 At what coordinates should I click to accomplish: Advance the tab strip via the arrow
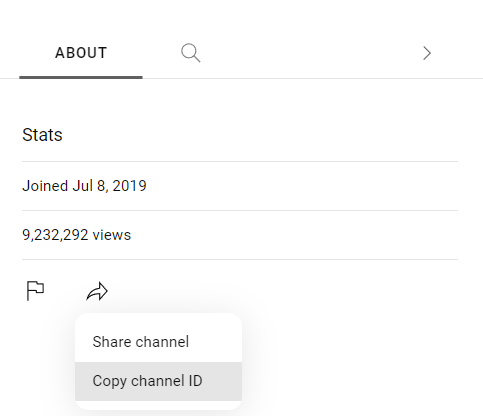click(427, 53)
